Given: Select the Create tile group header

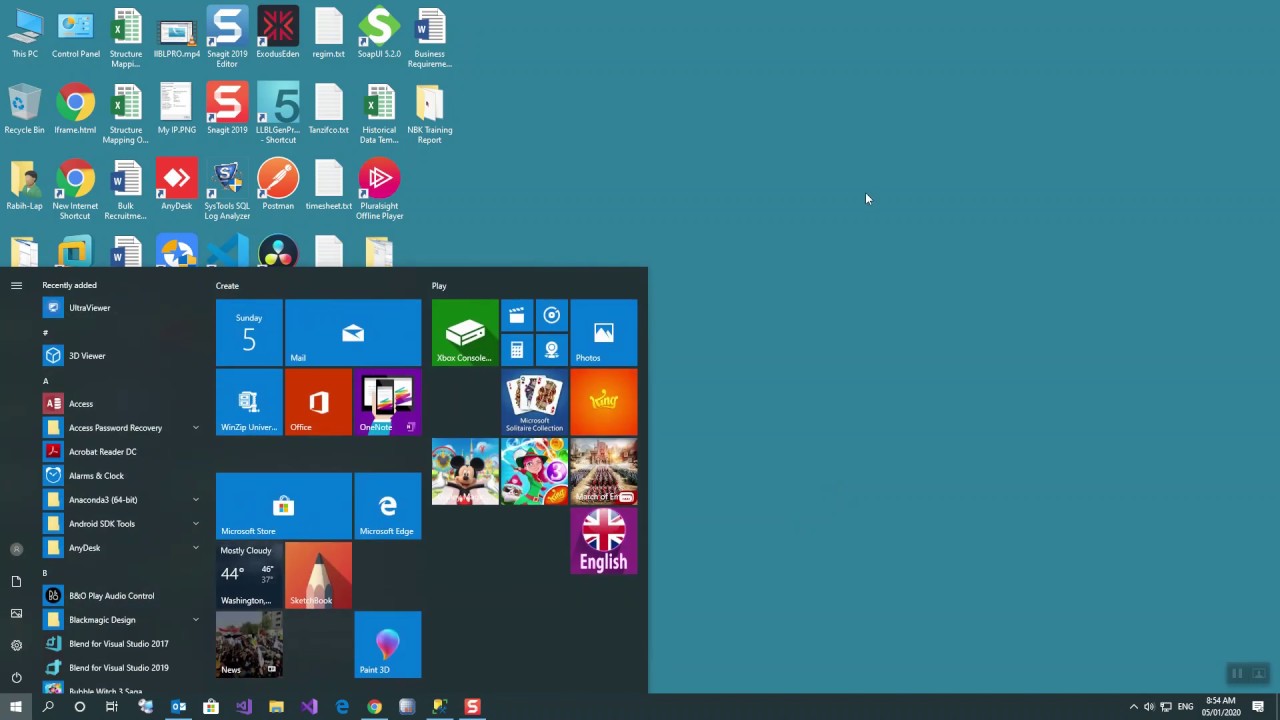Looking at the screenshot, I should click(227, 286).
